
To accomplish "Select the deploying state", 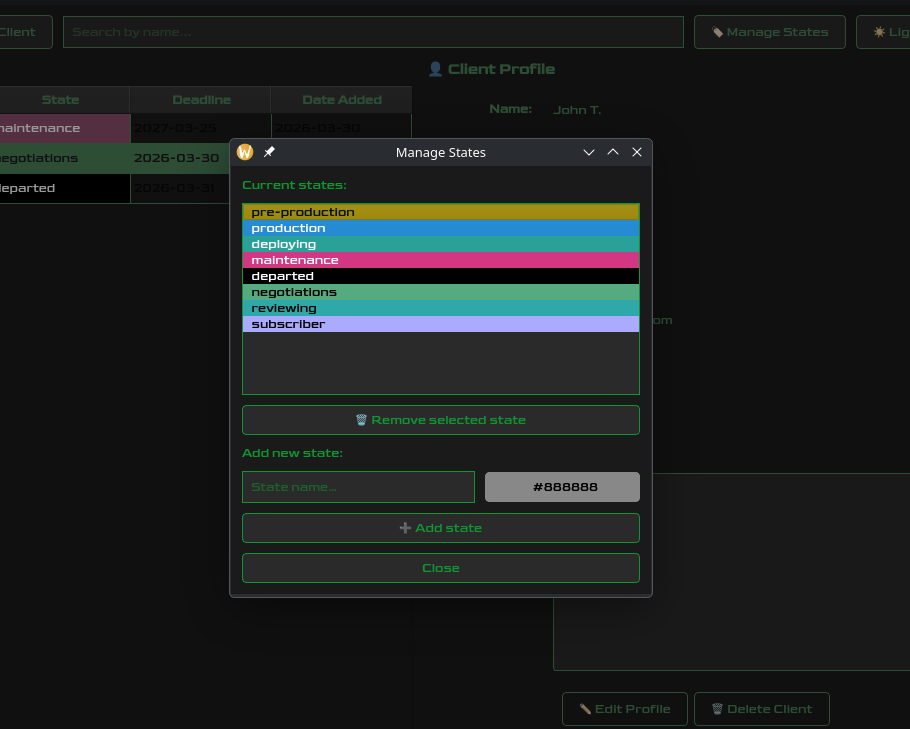I will [440, 244].
